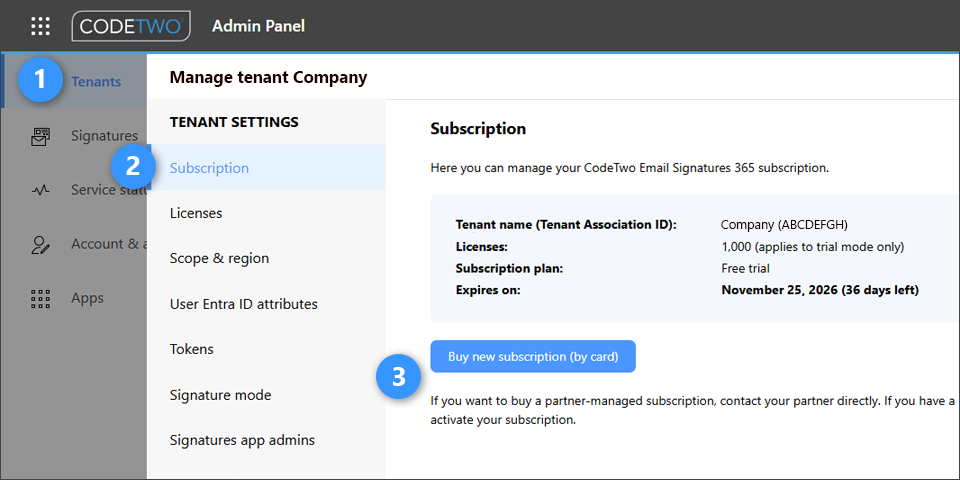Click the Admin Panel title
This screenshot has width=960, height=480.
[x=258, y=26]
